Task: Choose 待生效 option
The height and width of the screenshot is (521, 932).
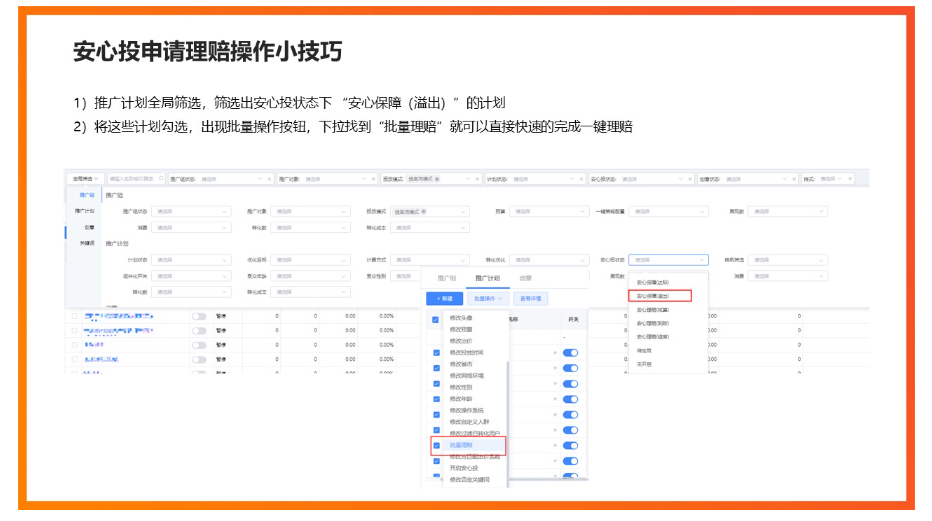Action: click(x=644, y=351)
